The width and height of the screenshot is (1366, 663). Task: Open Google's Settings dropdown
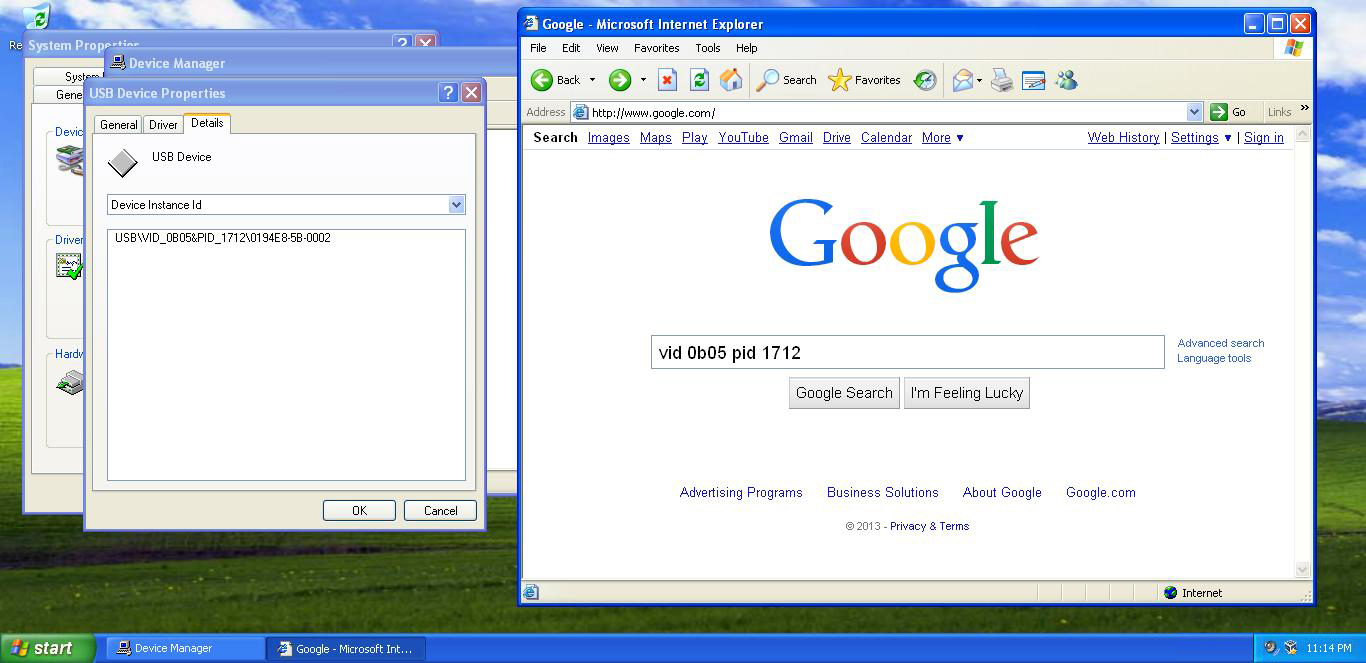click(x=1201, y=138)
